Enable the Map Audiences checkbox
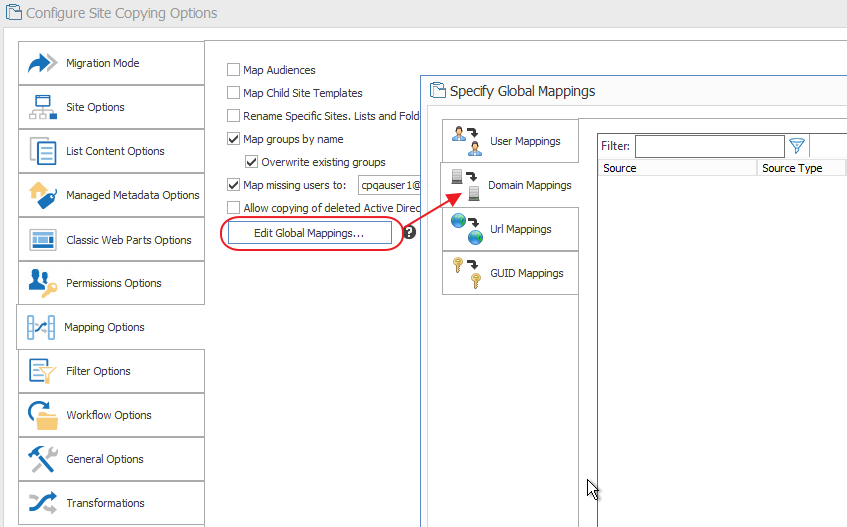The height and width of the screenshot is (527, 847). pos(234,70)
